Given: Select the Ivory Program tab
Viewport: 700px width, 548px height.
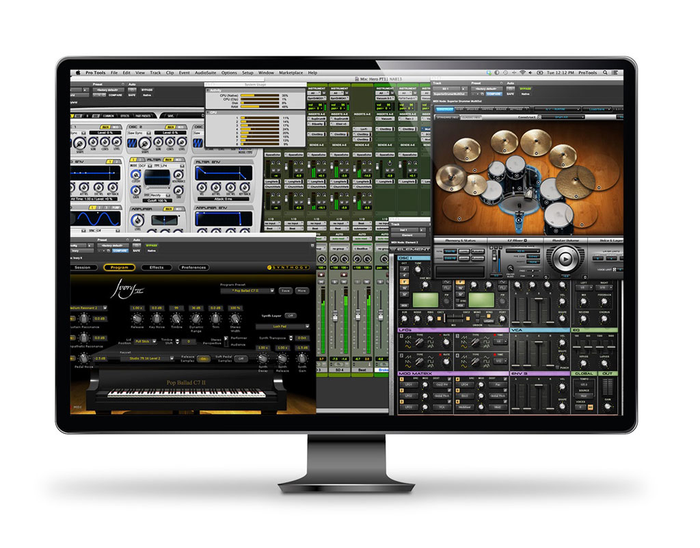Looking at the screenshot, I should pos(119,267).
